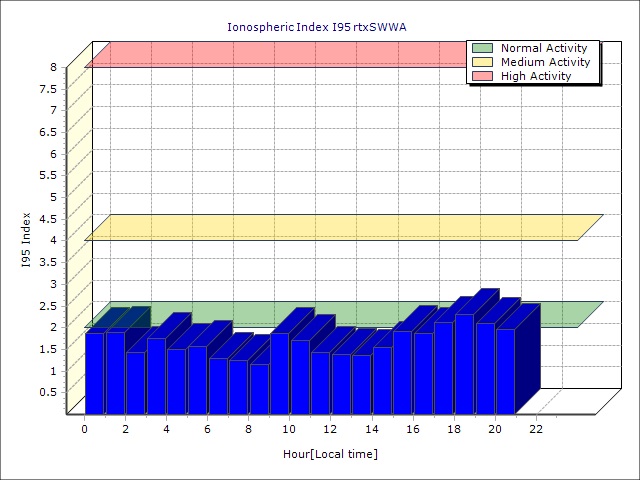Viewport: 640px width, 480px height.
Task: Select the "Medium Activity" legend label
Action: (545, 62)
